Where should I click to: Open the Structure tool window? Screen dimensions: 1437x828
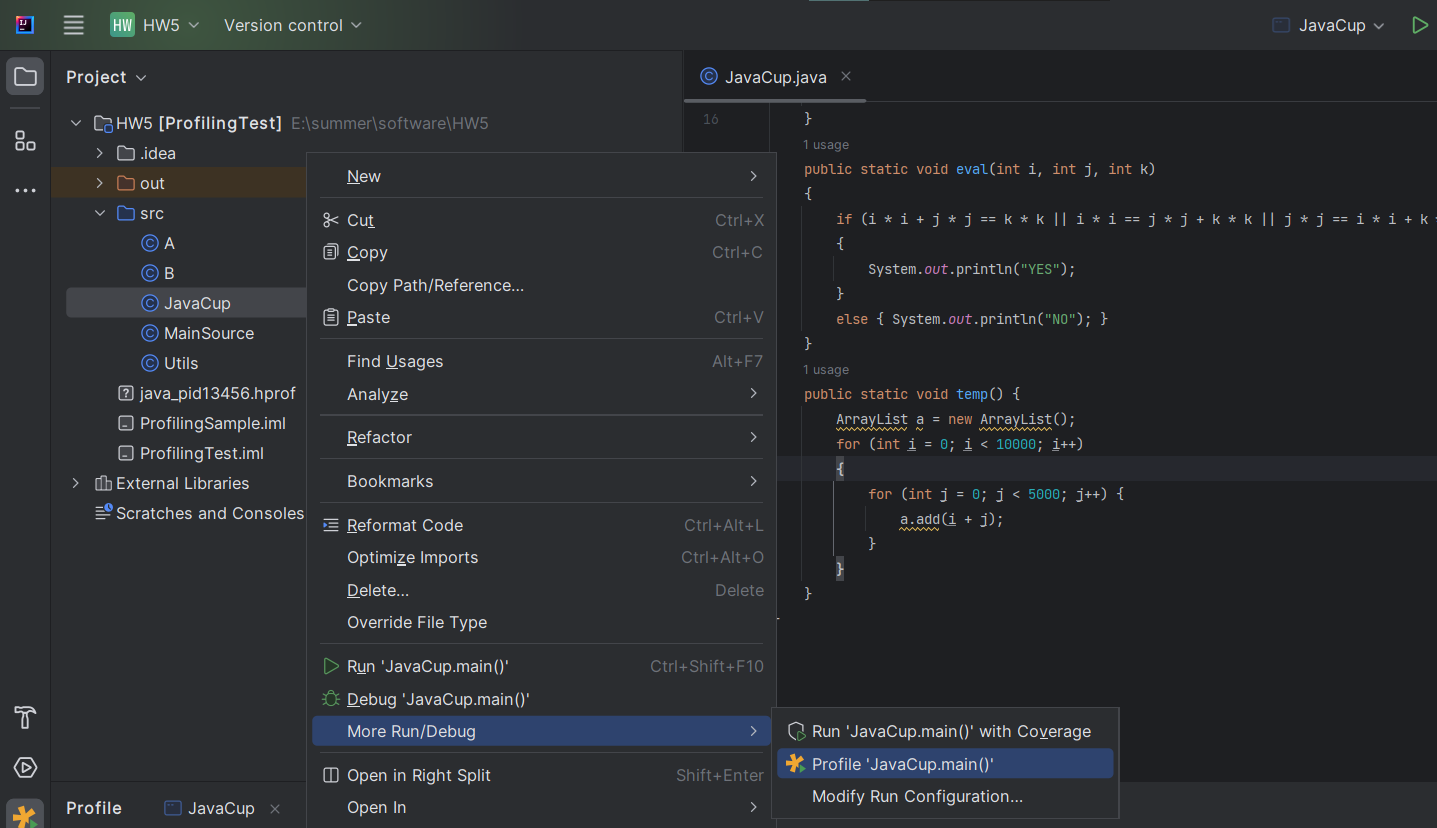(24, 140)
